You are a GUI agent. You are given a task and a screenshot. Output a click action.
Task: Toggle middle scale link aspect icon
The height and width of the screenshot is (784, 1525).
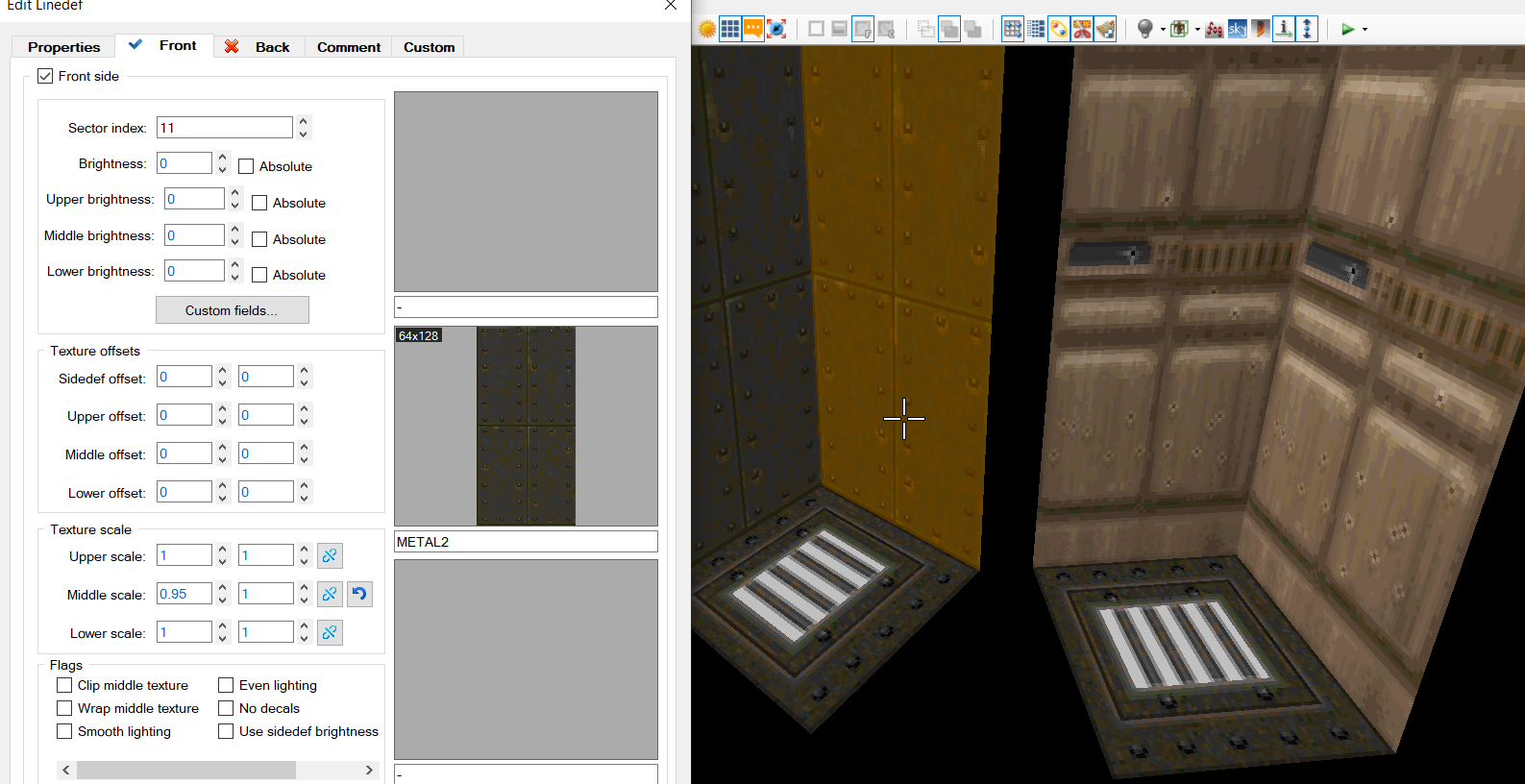pos(330,594)
